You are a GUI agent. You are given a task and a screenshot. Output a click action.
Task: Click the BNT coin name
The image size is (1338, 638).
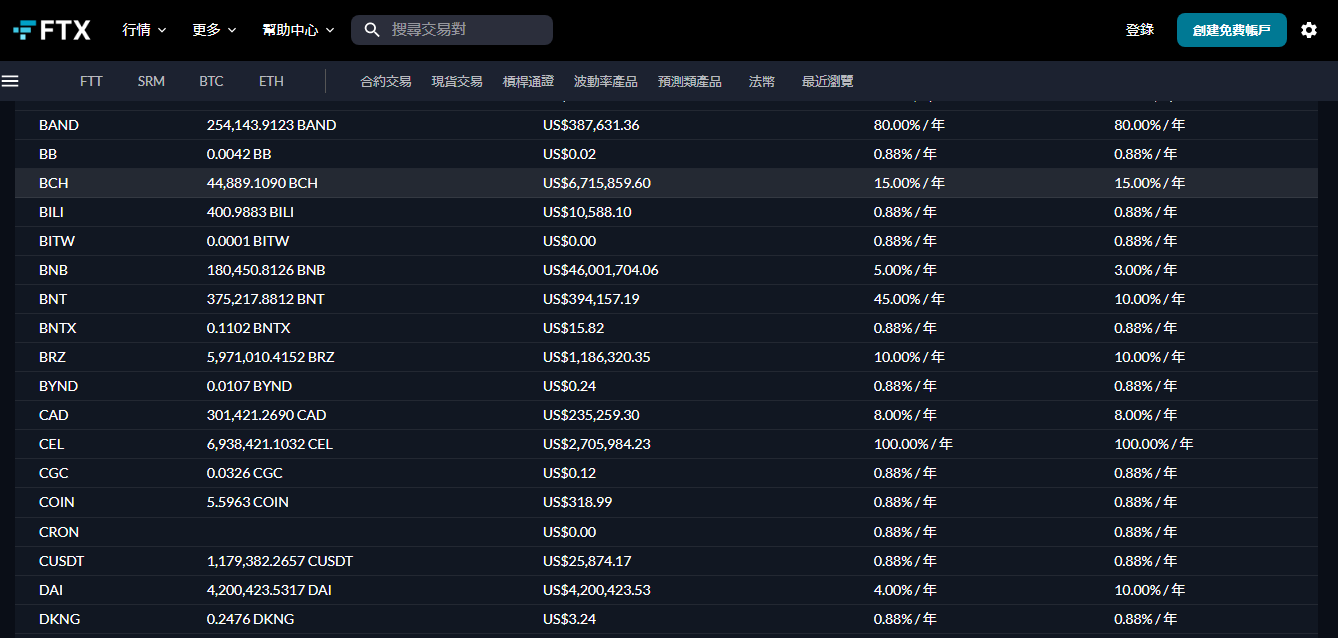[53, 299]
